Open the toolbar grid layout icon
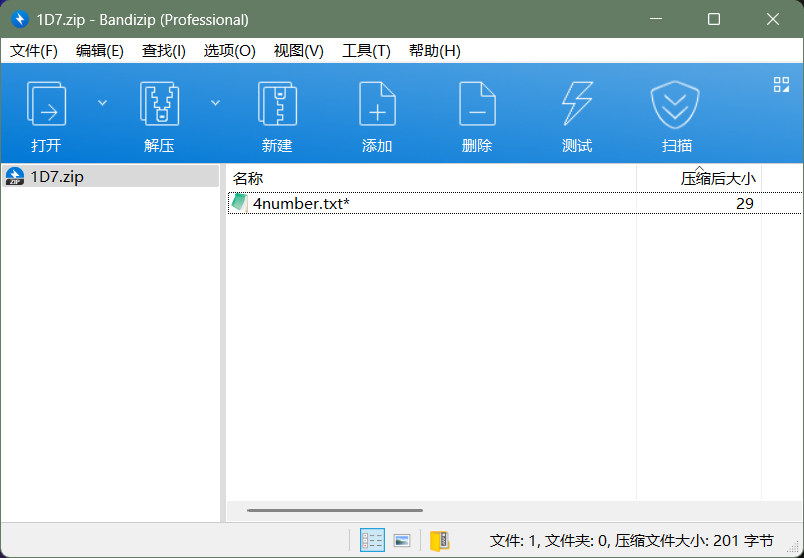The image size is (804, 558). (781, 85)
